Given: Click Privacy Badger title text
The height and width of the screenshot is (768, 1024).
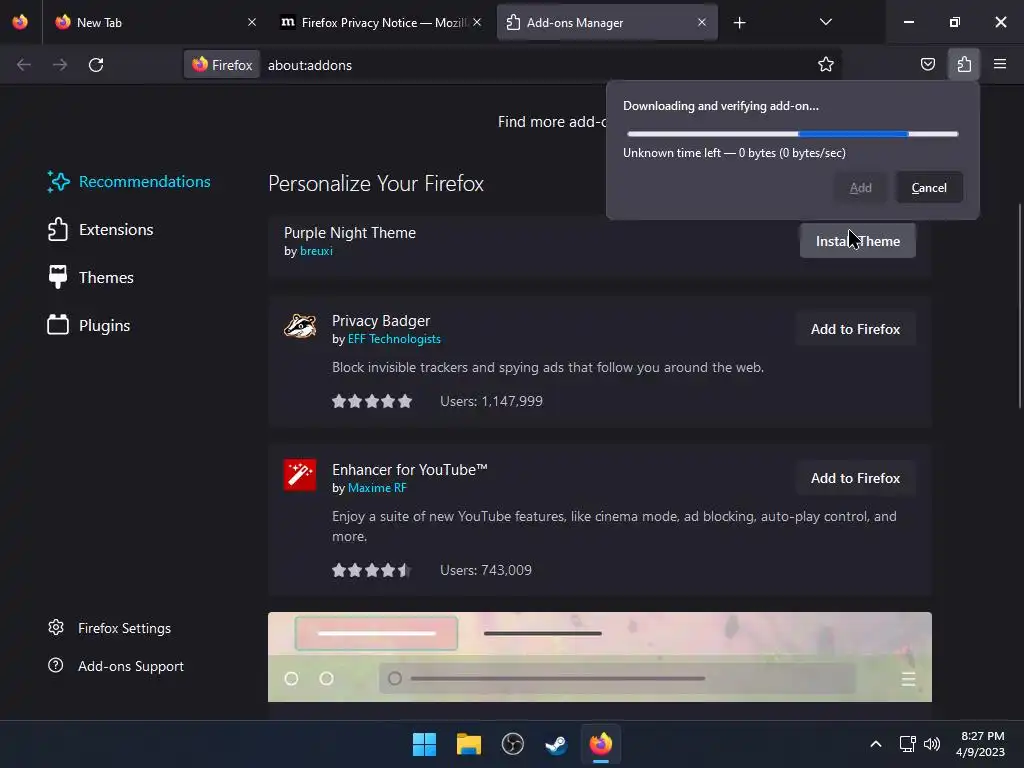Looking at the screenshot, I should click(381, 321).
